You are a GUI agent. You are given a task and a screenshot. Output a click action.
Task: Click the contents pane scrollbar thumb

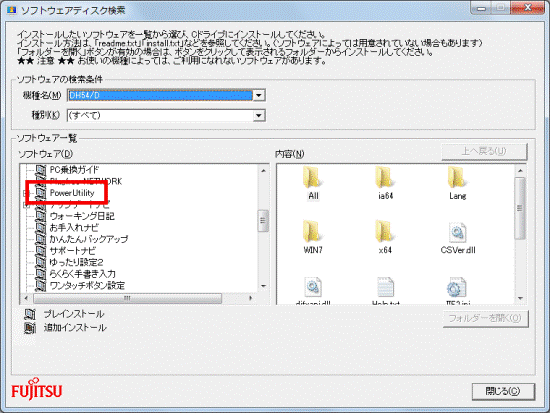[x=521, y=208]
